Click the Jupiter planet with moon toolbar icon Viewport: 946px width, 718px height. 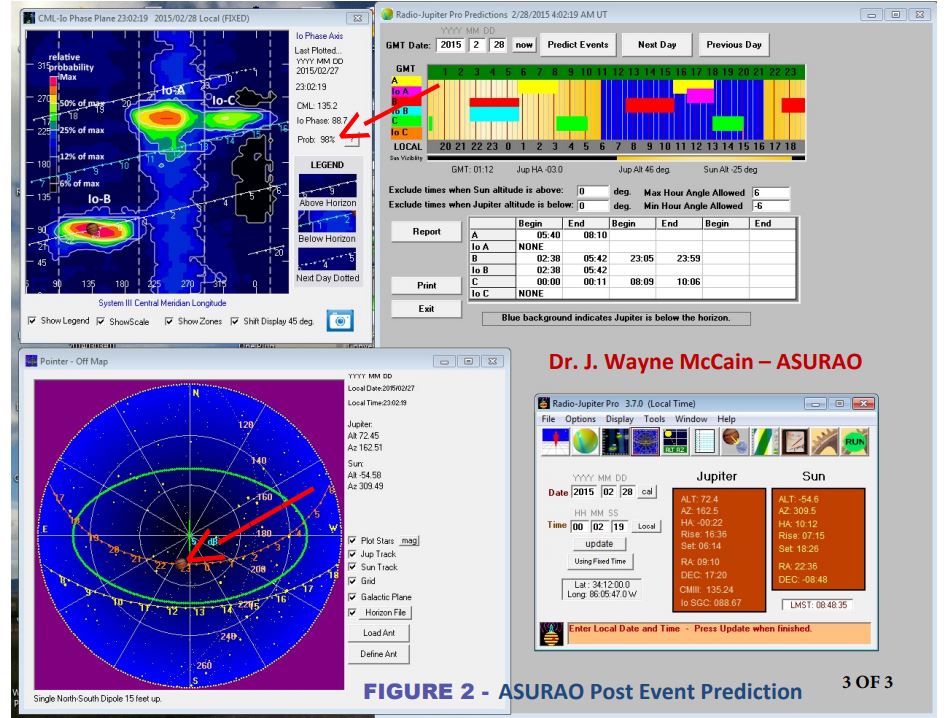click(734, 442)
